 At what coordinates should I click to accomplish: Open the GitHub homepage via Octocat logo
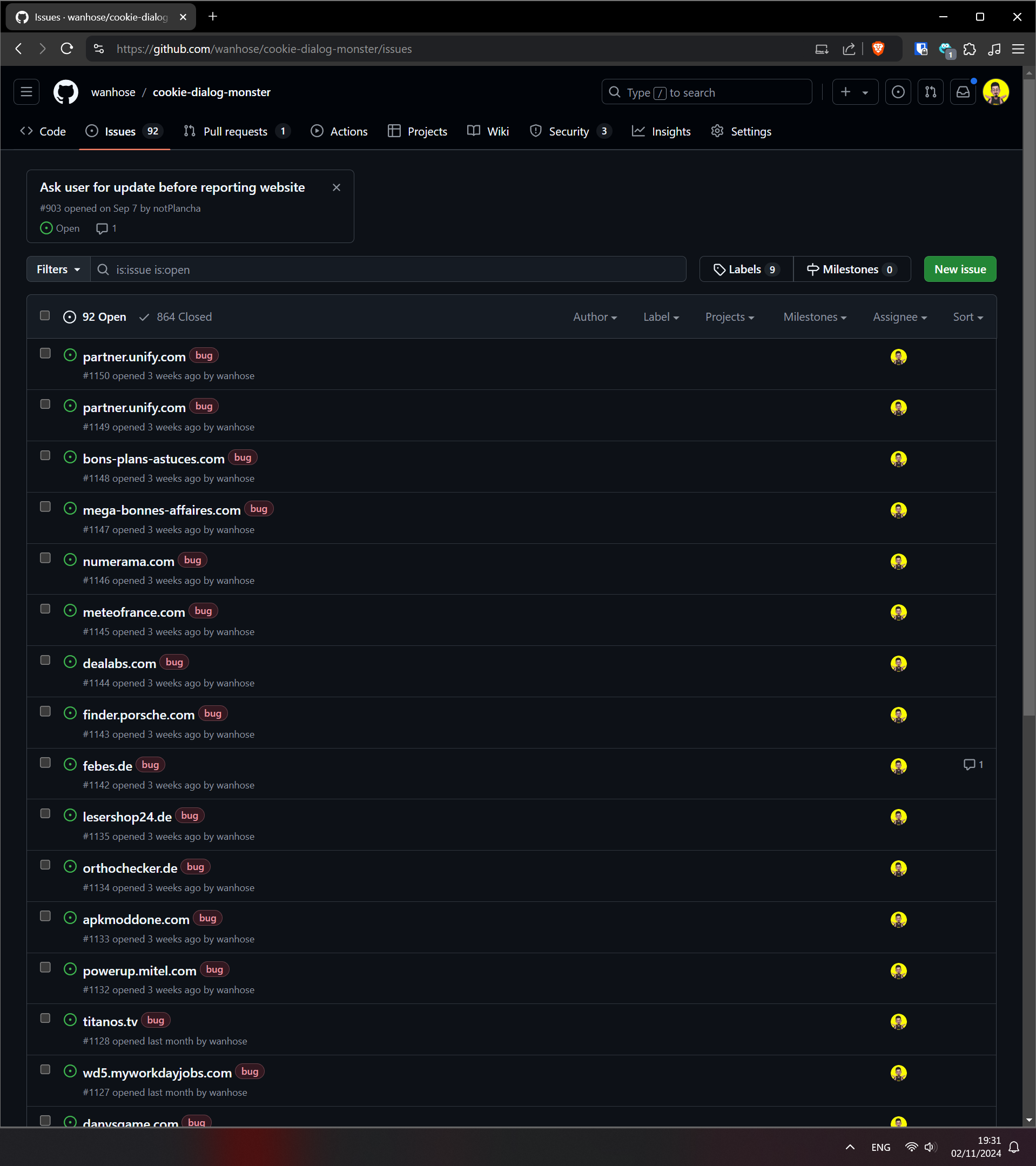[65, 92]
